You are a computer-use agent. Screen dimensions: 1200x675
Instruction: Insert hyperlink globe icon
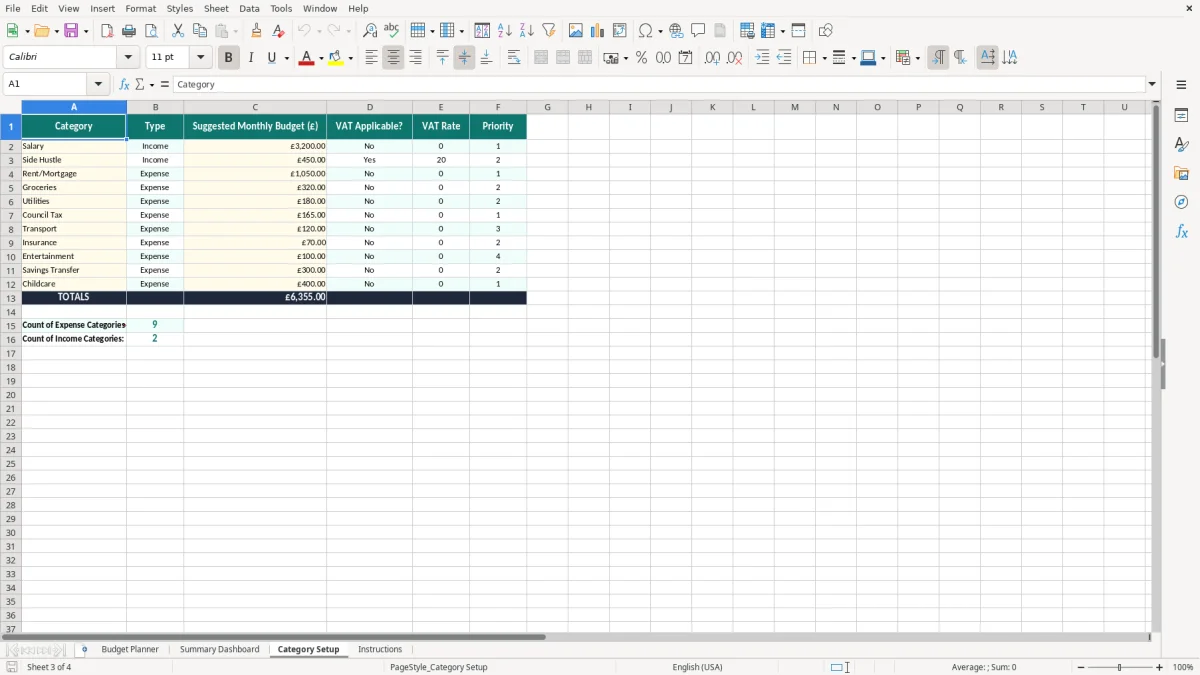(x=676, y=31)
